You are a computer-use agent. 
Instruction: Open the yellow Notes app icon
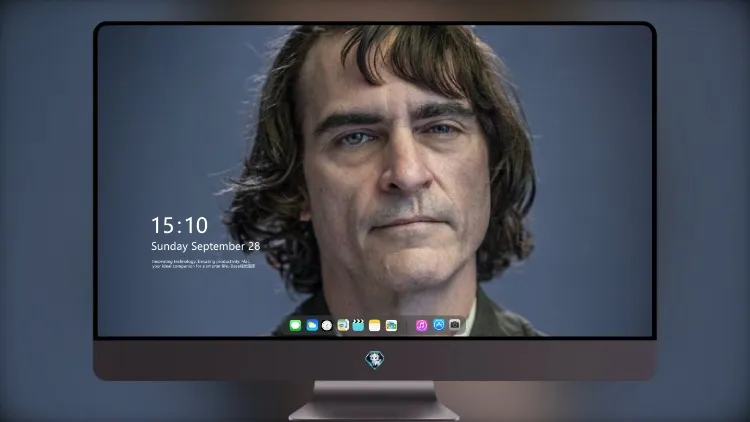click(x=375, y=325)
